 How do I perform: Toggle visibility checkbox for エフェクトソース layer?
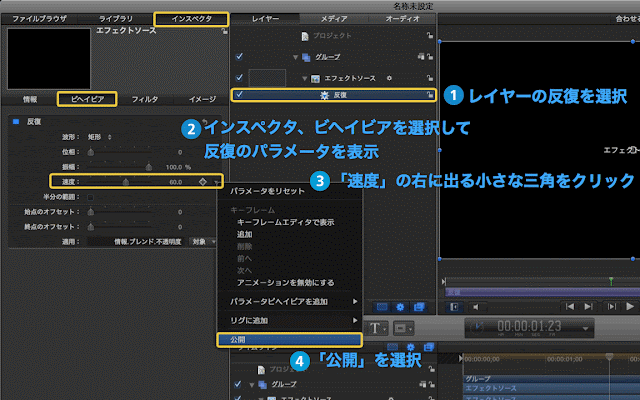click(x=239, y=77)
